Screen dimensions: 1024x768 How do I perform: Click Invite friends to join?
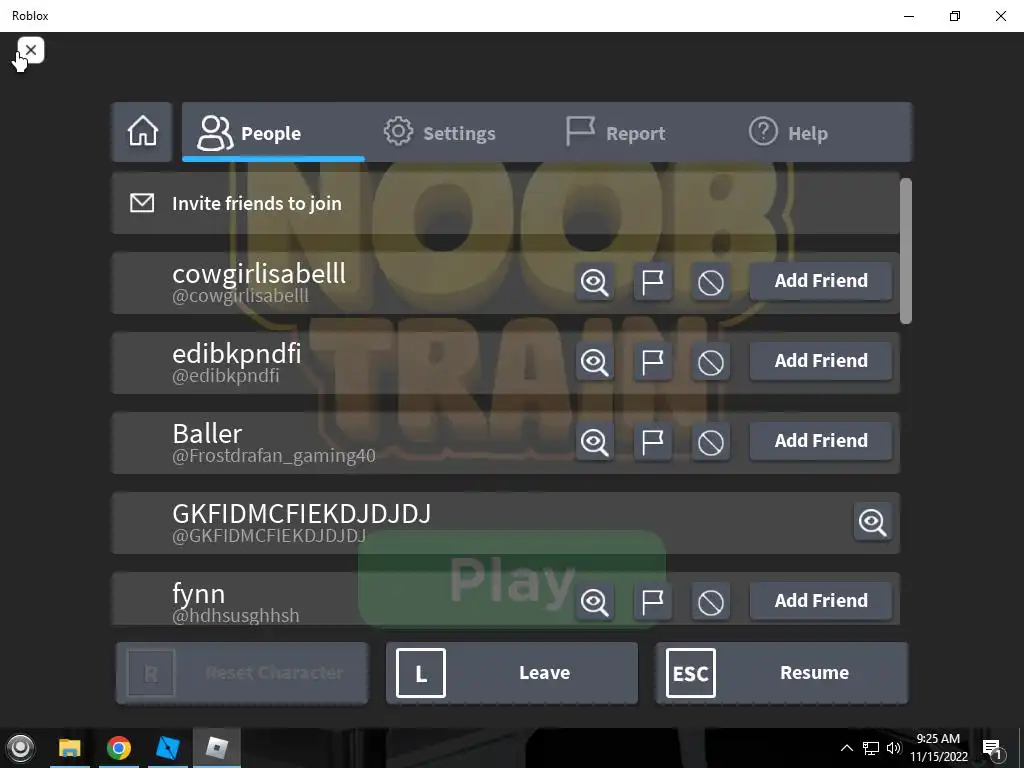(505, 204)
